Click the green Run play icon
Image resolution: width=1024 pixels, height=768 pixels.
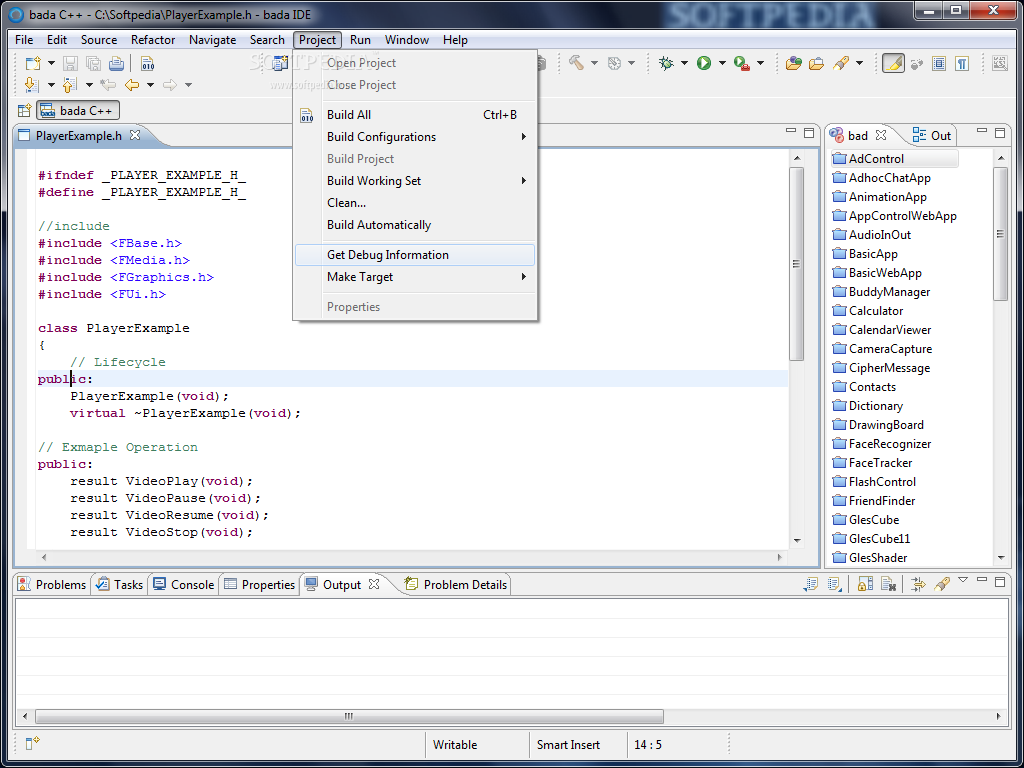[x=703, y=63]
